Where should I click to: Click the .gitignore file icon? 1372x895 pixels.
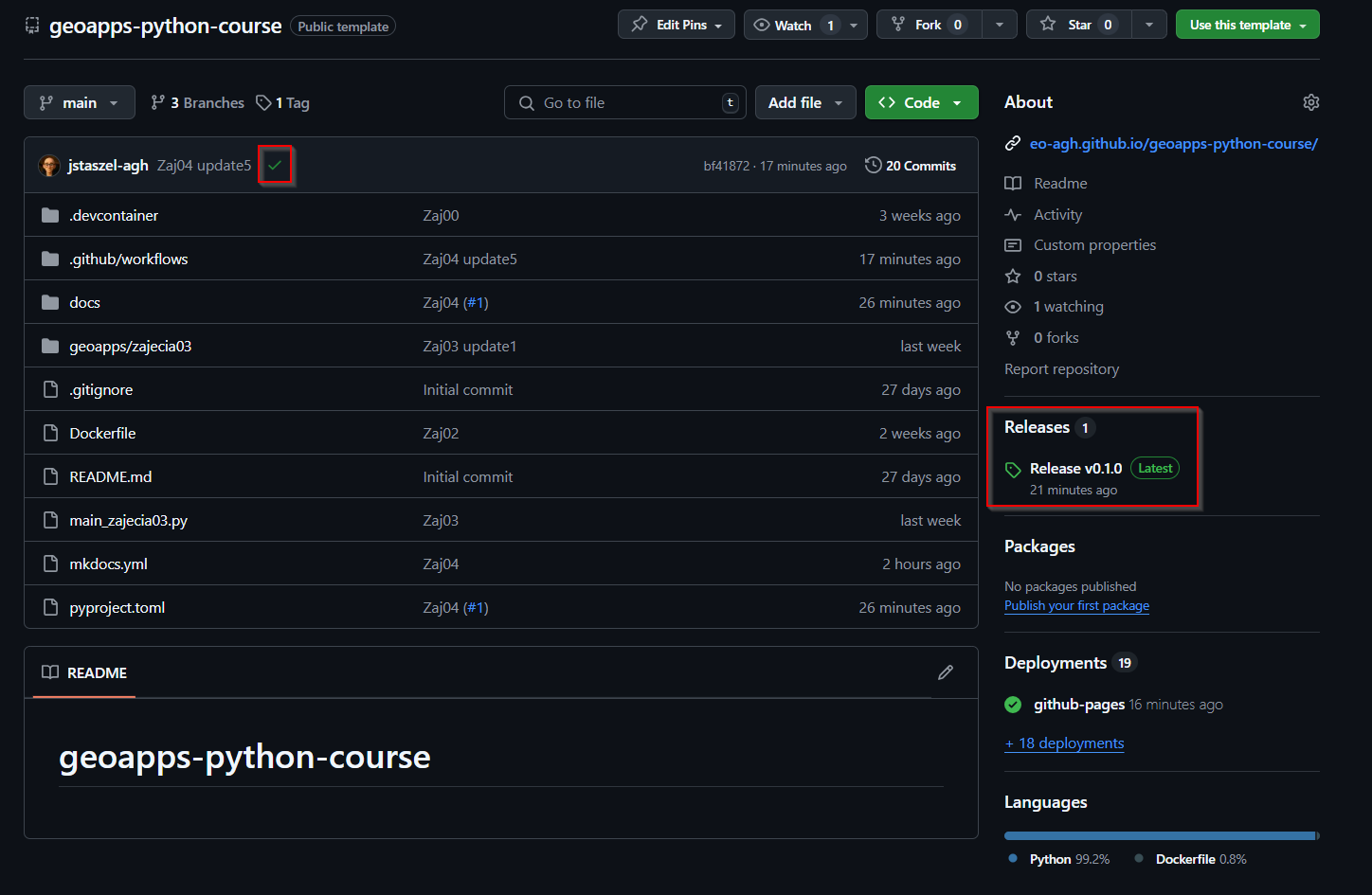click(51, 390)
